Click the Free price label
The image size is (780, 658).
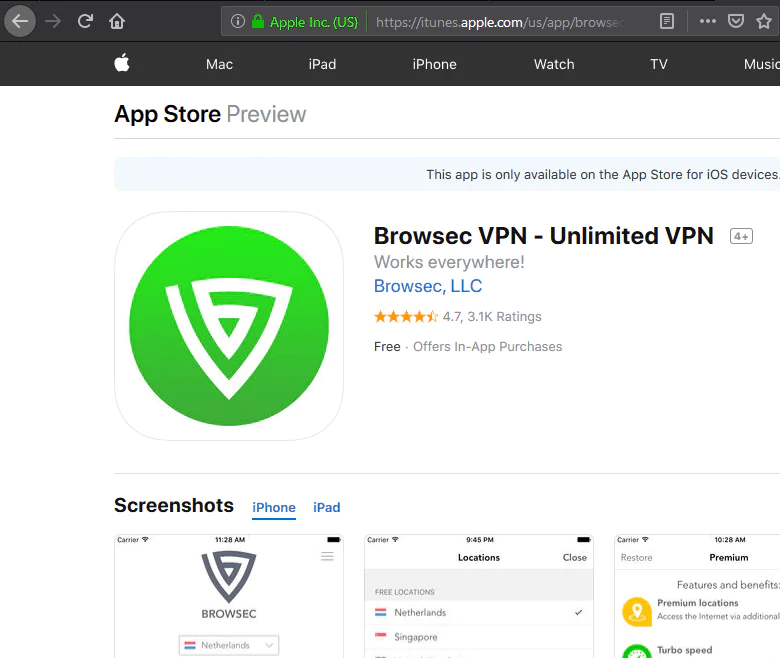(387, 347)
